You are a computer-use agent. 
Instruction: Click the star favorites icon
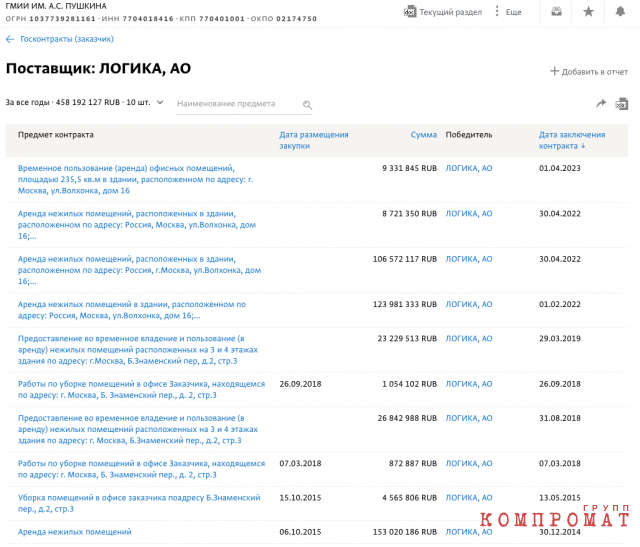point(588,11)
